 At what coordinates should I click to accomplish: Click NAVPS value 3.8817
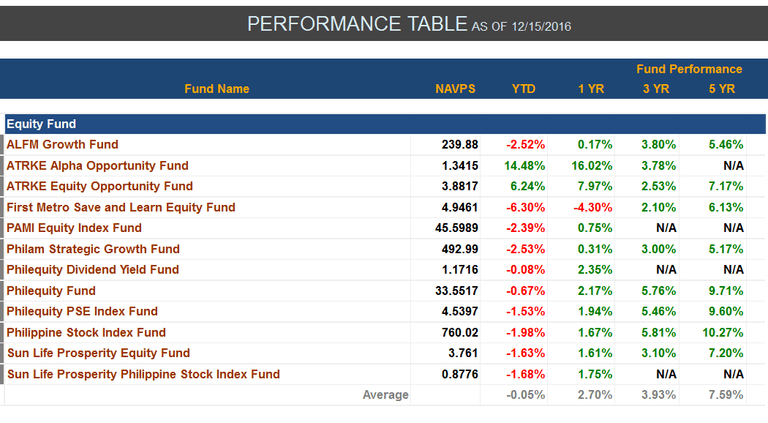pyautogui.click(x=459, y=186)
